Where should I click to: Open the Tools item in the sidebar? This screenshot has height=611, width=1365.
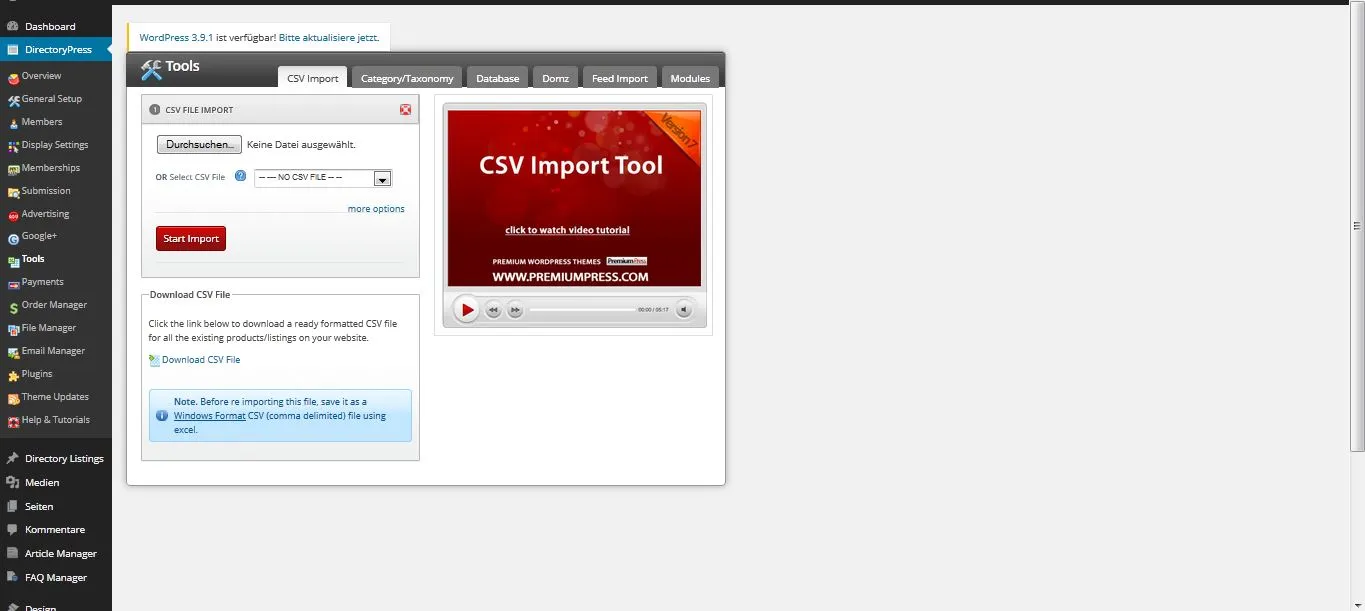[33, 259]
